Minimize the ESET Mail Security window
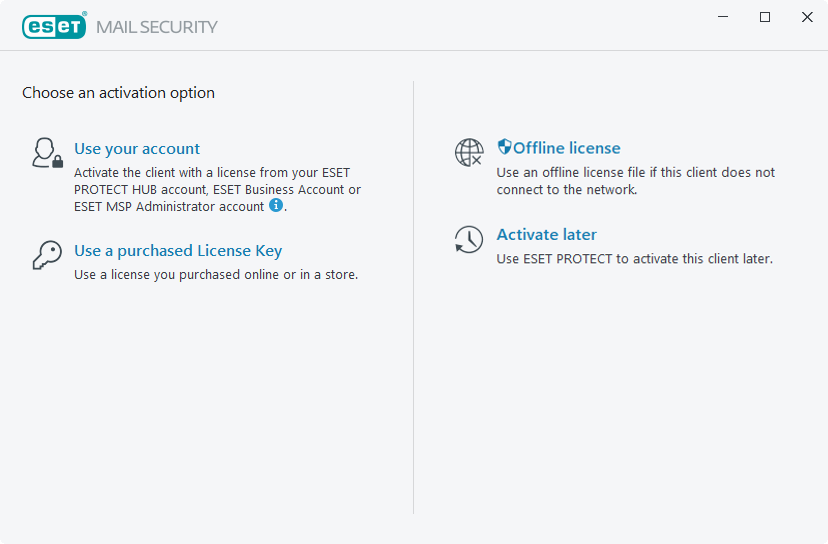This screenshot has width=828, height=544. pos(722,17)
